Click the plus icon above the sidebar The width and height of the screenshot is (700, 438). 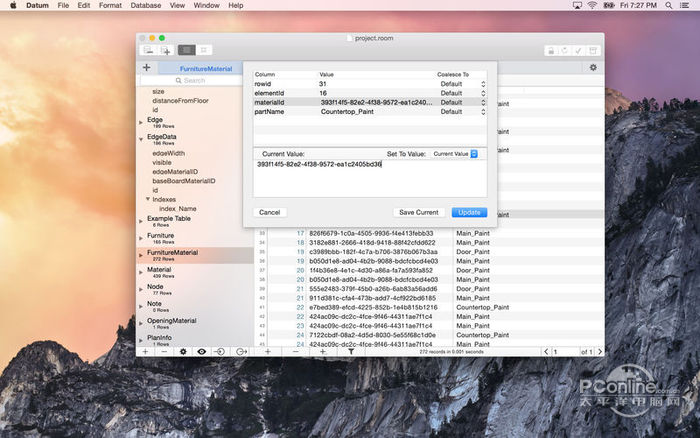pyautogui.click(x=147, y=68)
